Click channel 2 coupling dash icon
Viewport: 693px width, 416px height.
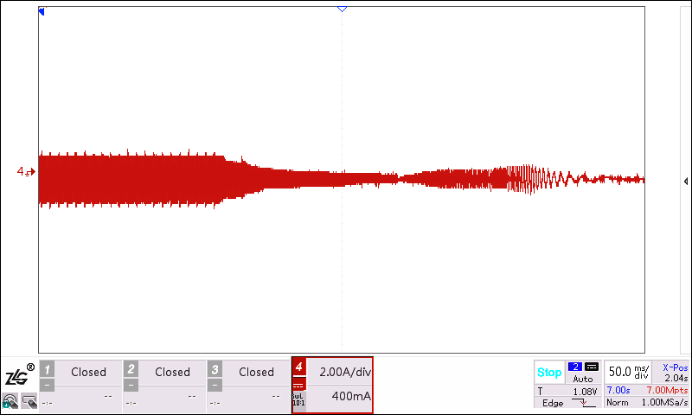(131, 385)
